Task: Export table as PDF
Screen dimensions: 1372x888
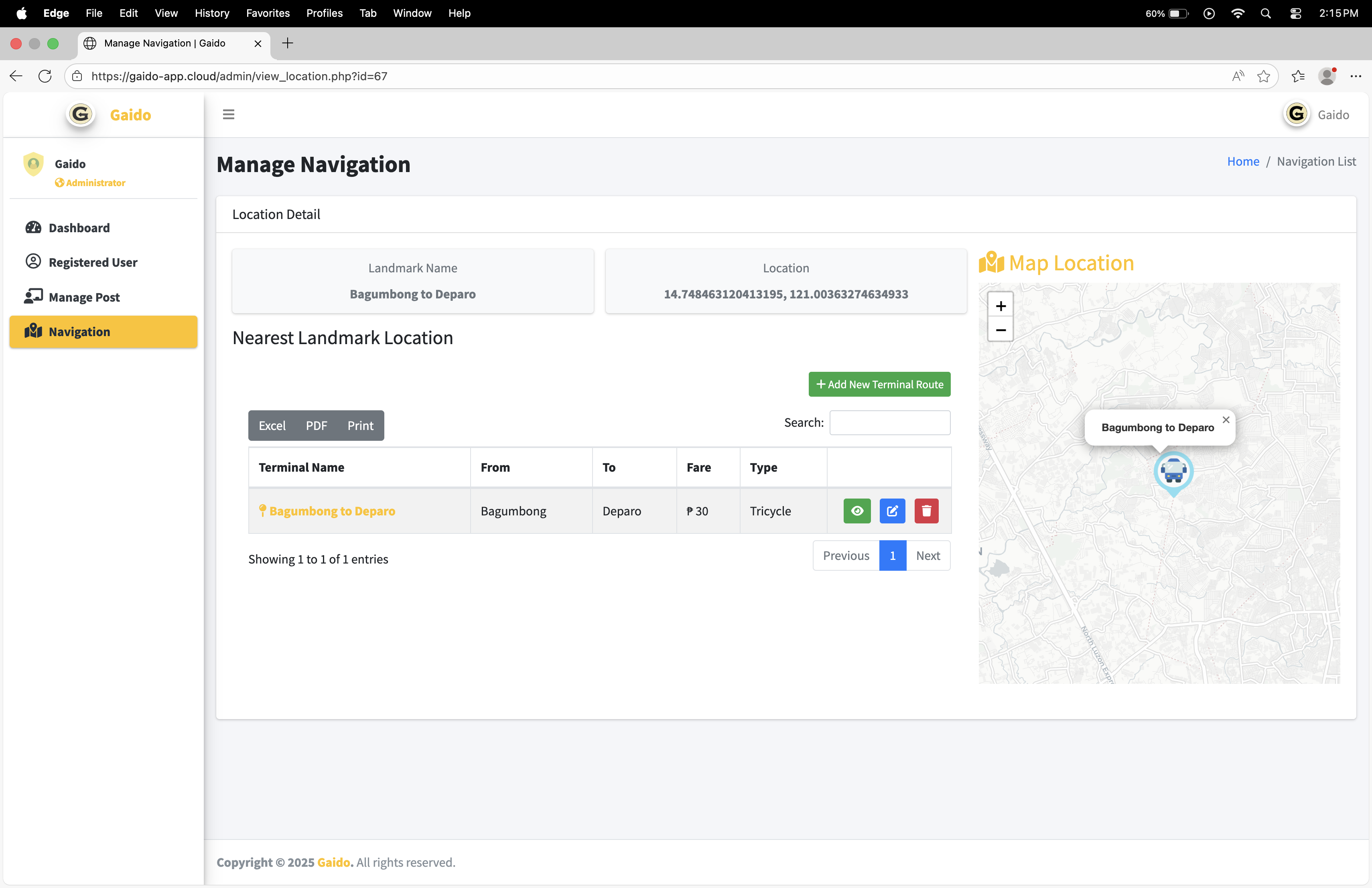Action: pos(316,425)
